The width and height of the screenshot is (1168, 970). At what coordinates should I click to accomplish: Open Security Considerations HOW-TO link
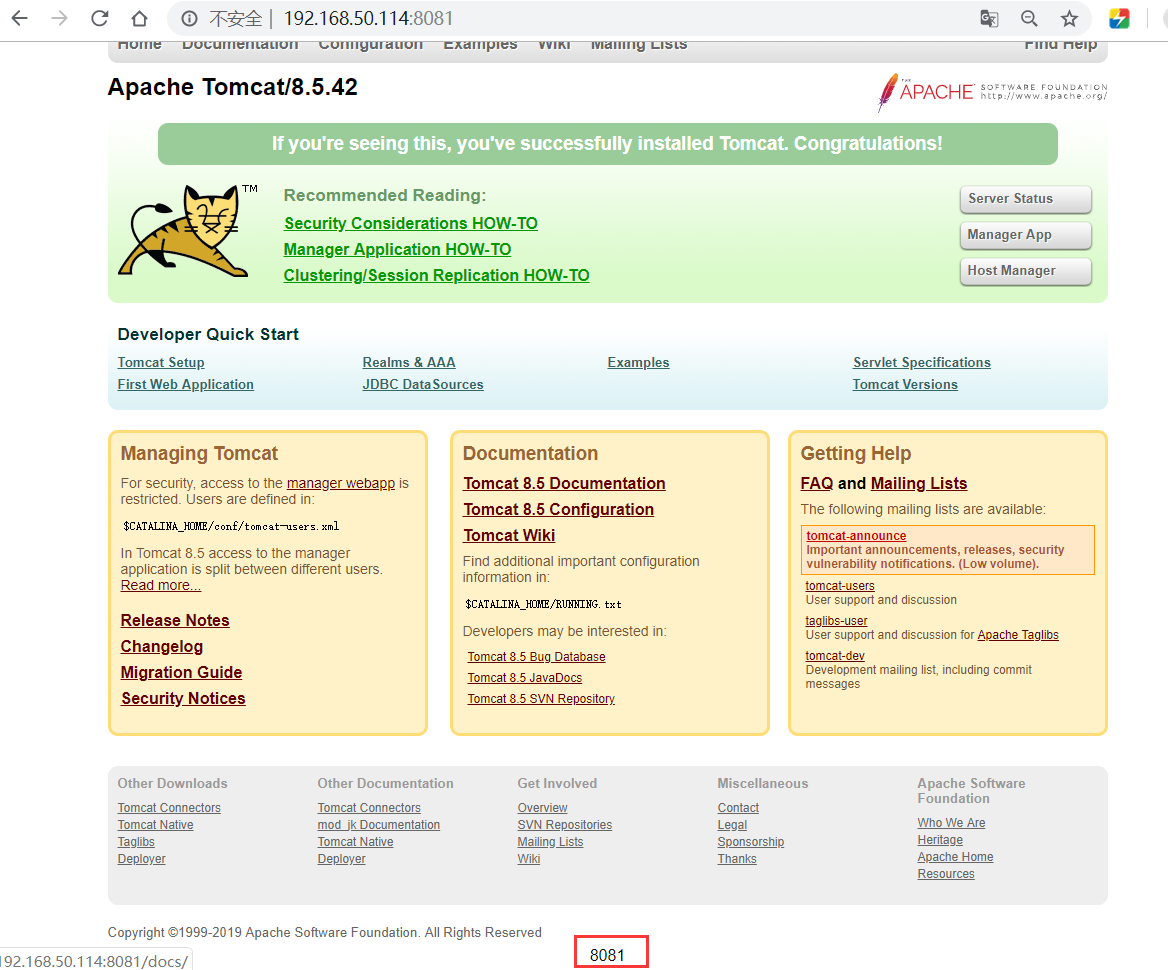click(410, 223)
